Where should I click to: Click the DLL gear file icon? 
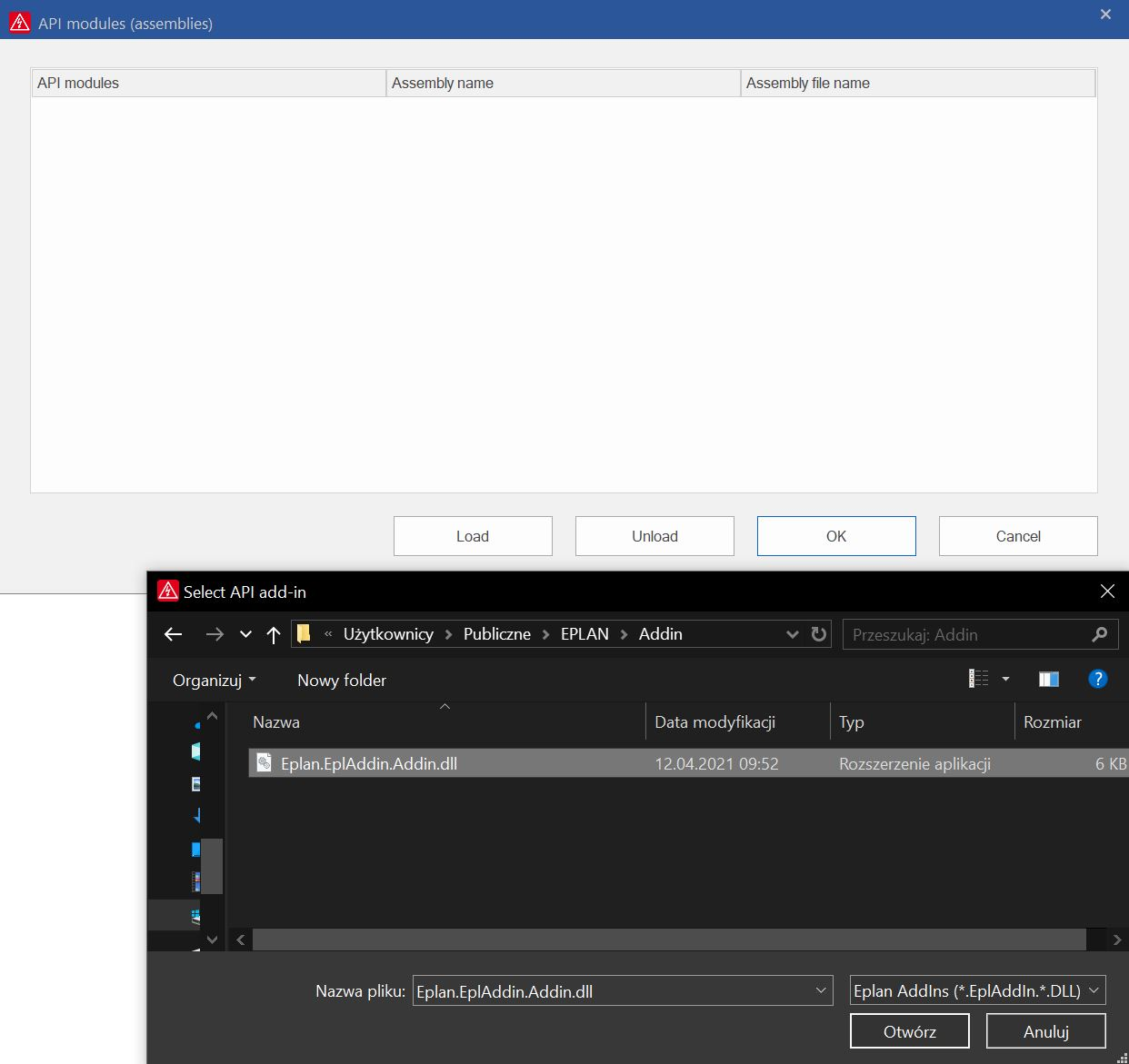tap(264, 762)
